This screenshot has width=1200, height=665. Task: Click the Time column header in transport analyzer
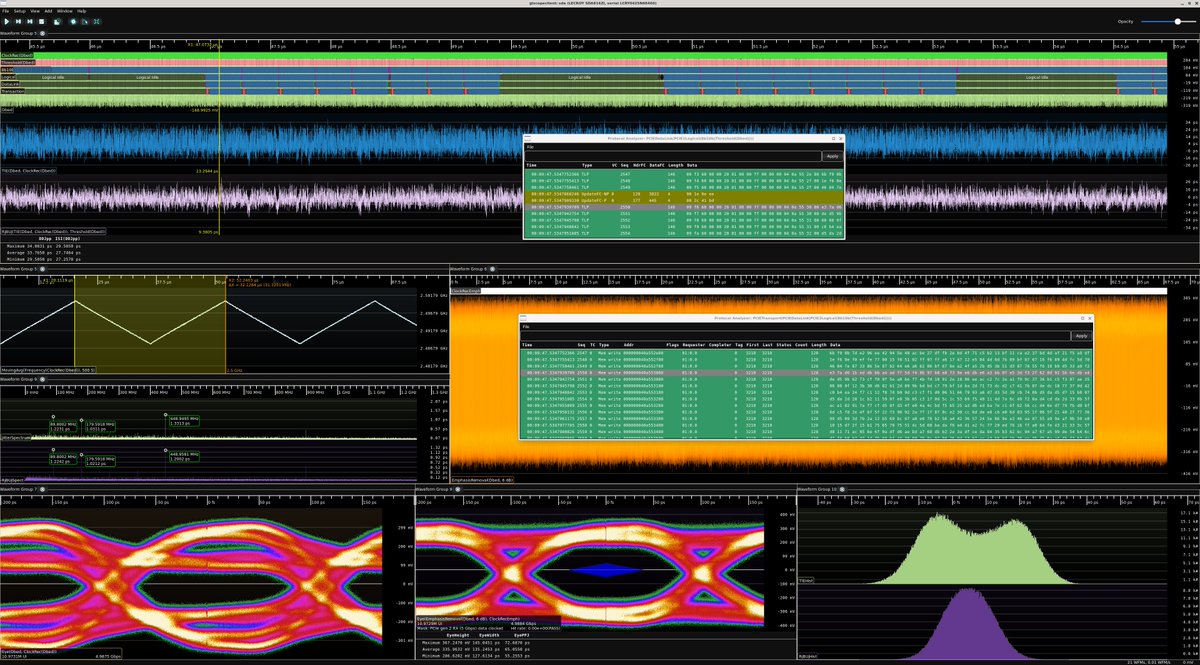(527, 345)
